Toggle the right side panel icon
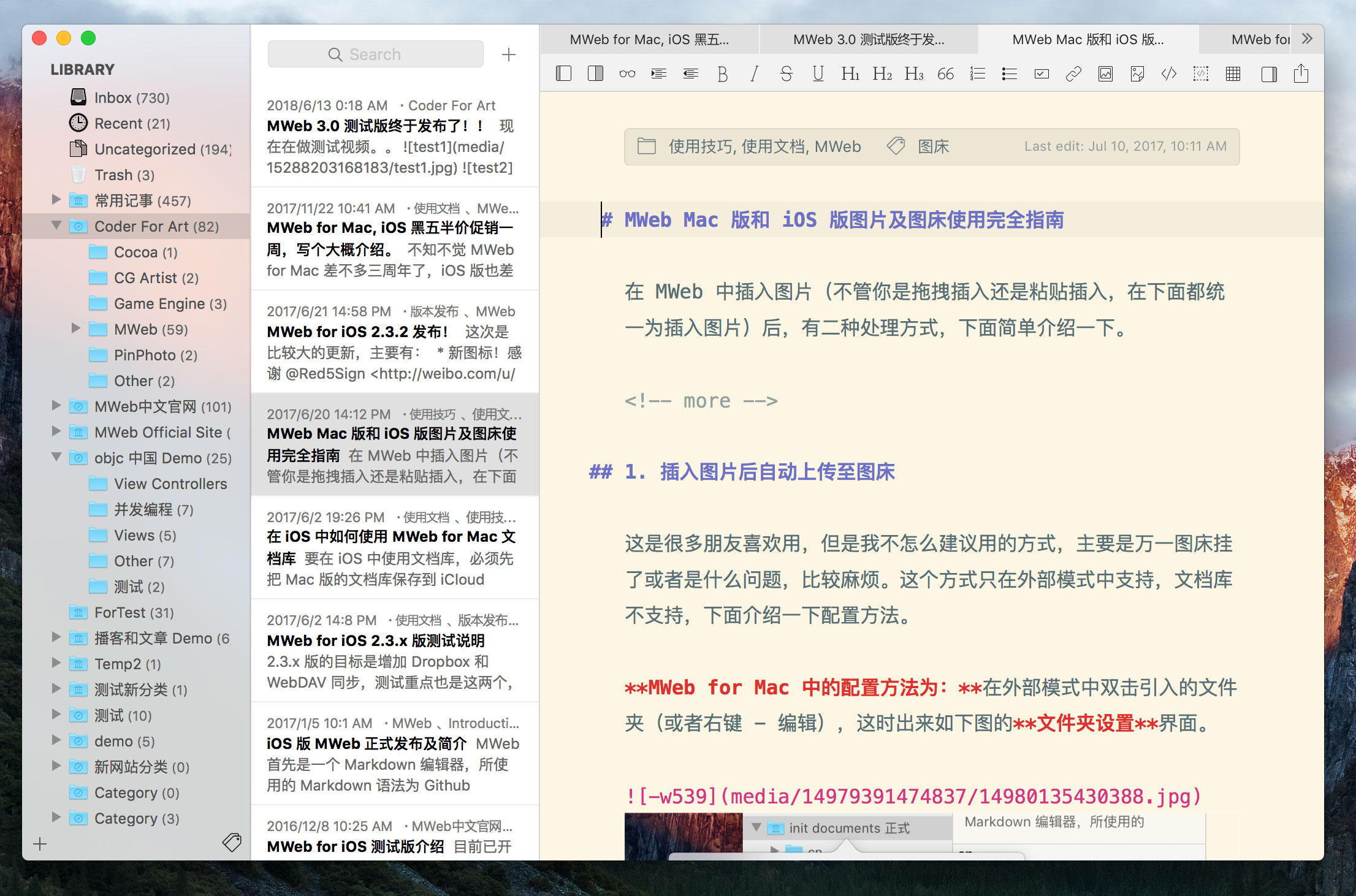 (x=1269, y=74)
